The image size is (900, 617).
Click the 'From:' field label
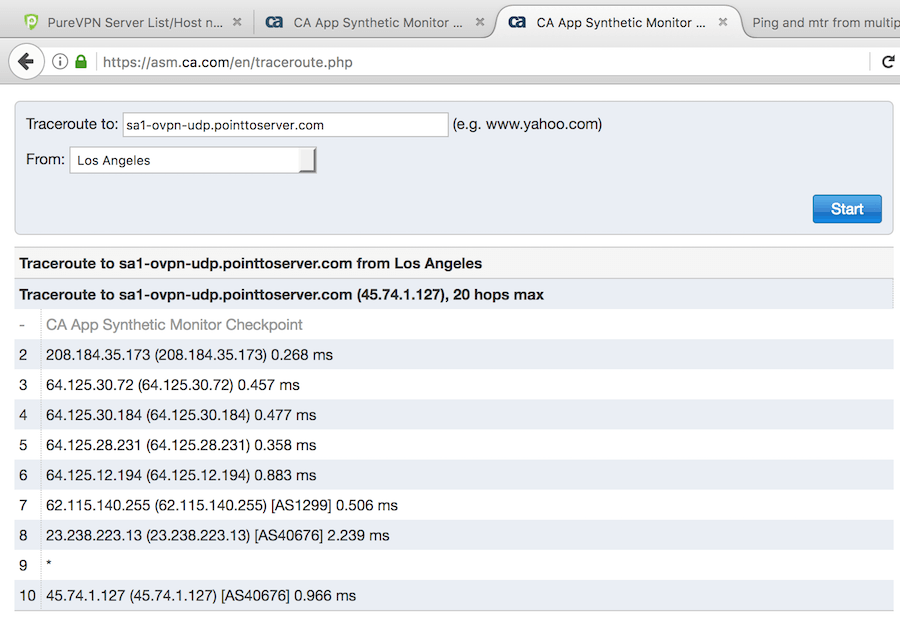[x=45, y=159]
